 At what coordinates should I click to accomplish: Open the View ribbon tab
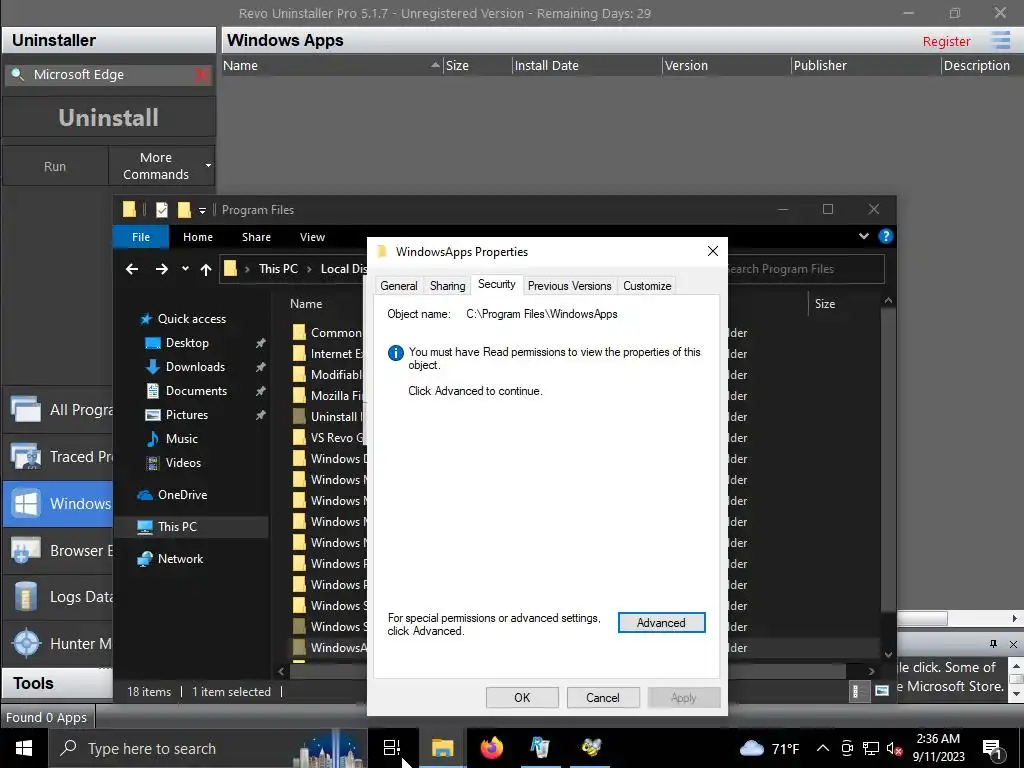click(x=312, y=237)
